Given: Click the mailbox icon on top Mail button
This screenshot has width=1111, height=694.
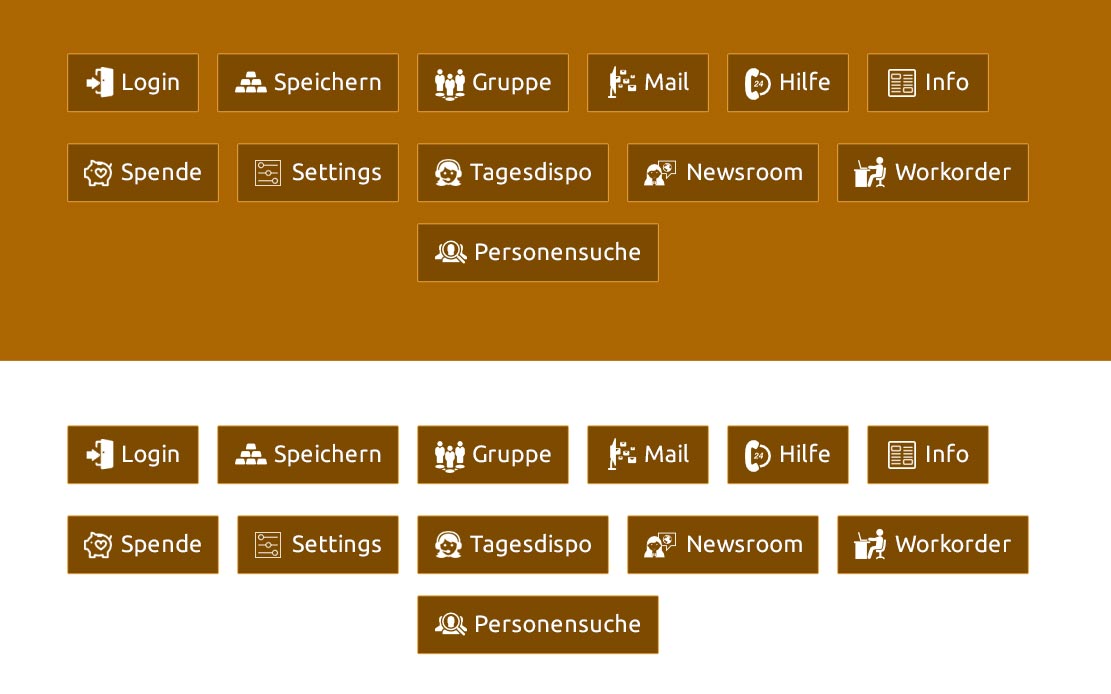Looking at the screenshot, I should 622,82.
